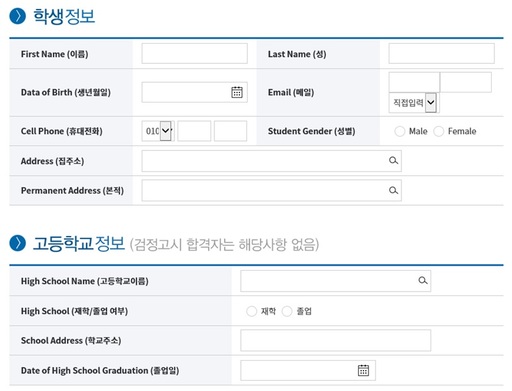Open the graduation date calendar picker
The height and width of the screenshot is (391, 512).
[x=363, y=370]
